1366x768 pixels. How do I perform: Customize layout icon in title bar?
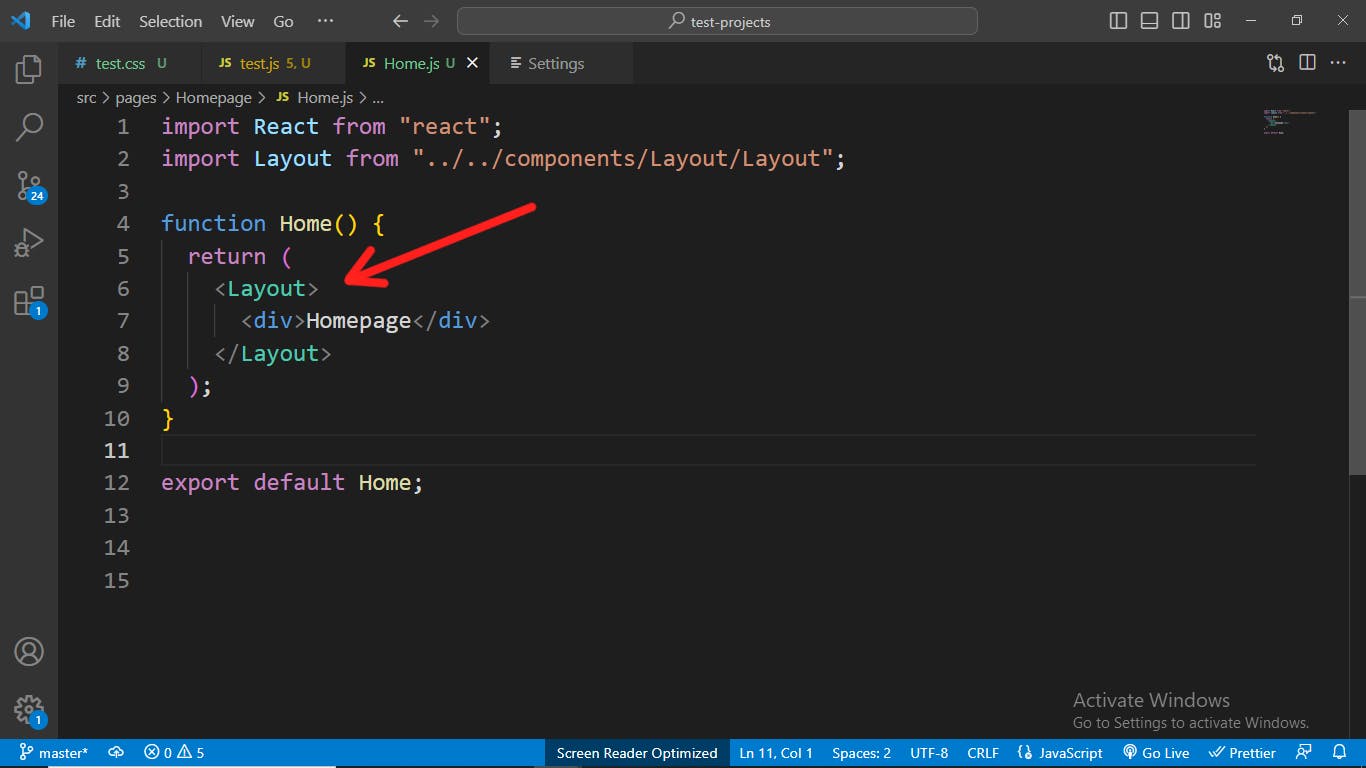(1212, 21)
